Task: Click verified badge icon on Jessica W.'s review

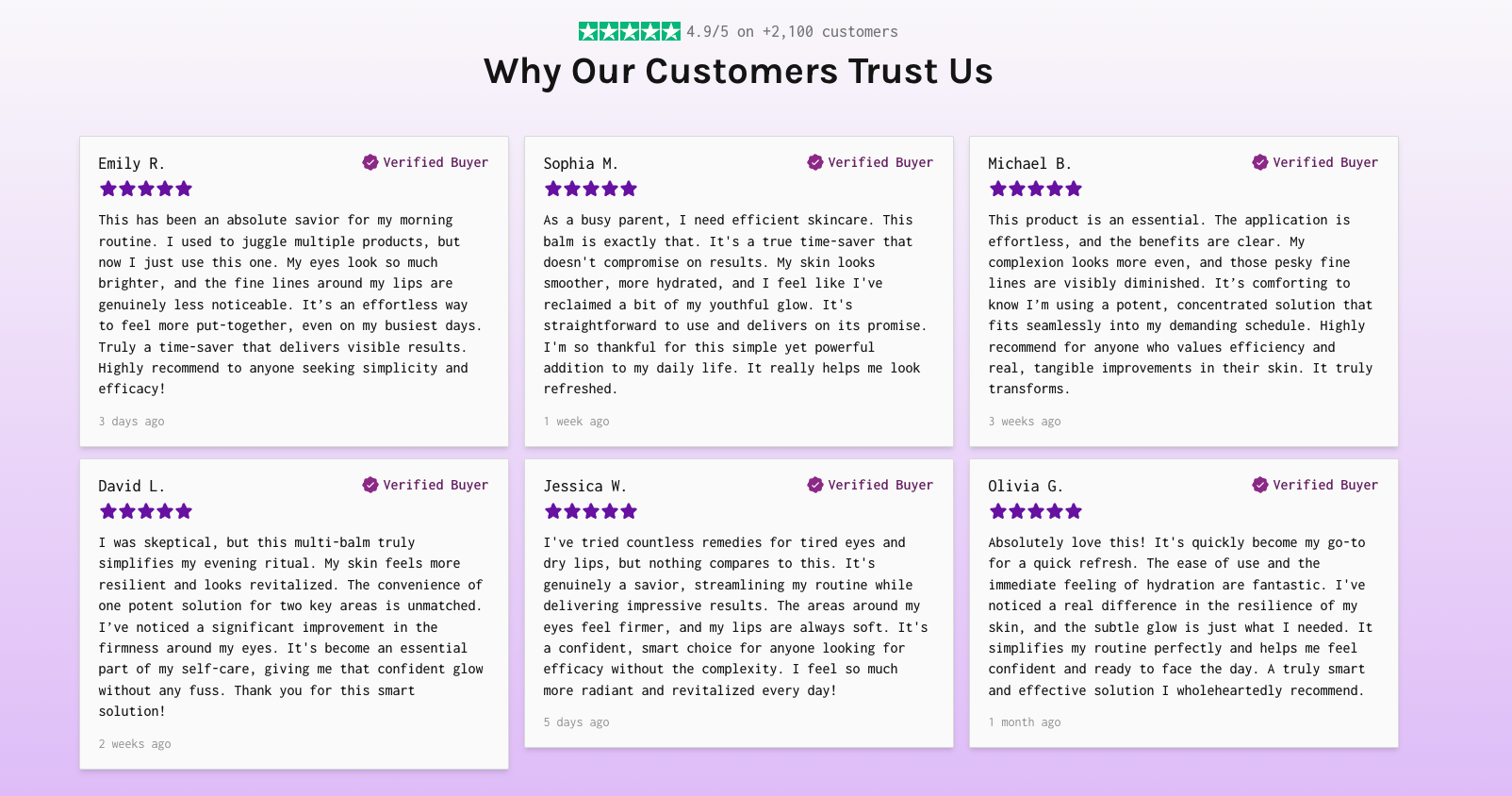Action: tap(815, 485)
